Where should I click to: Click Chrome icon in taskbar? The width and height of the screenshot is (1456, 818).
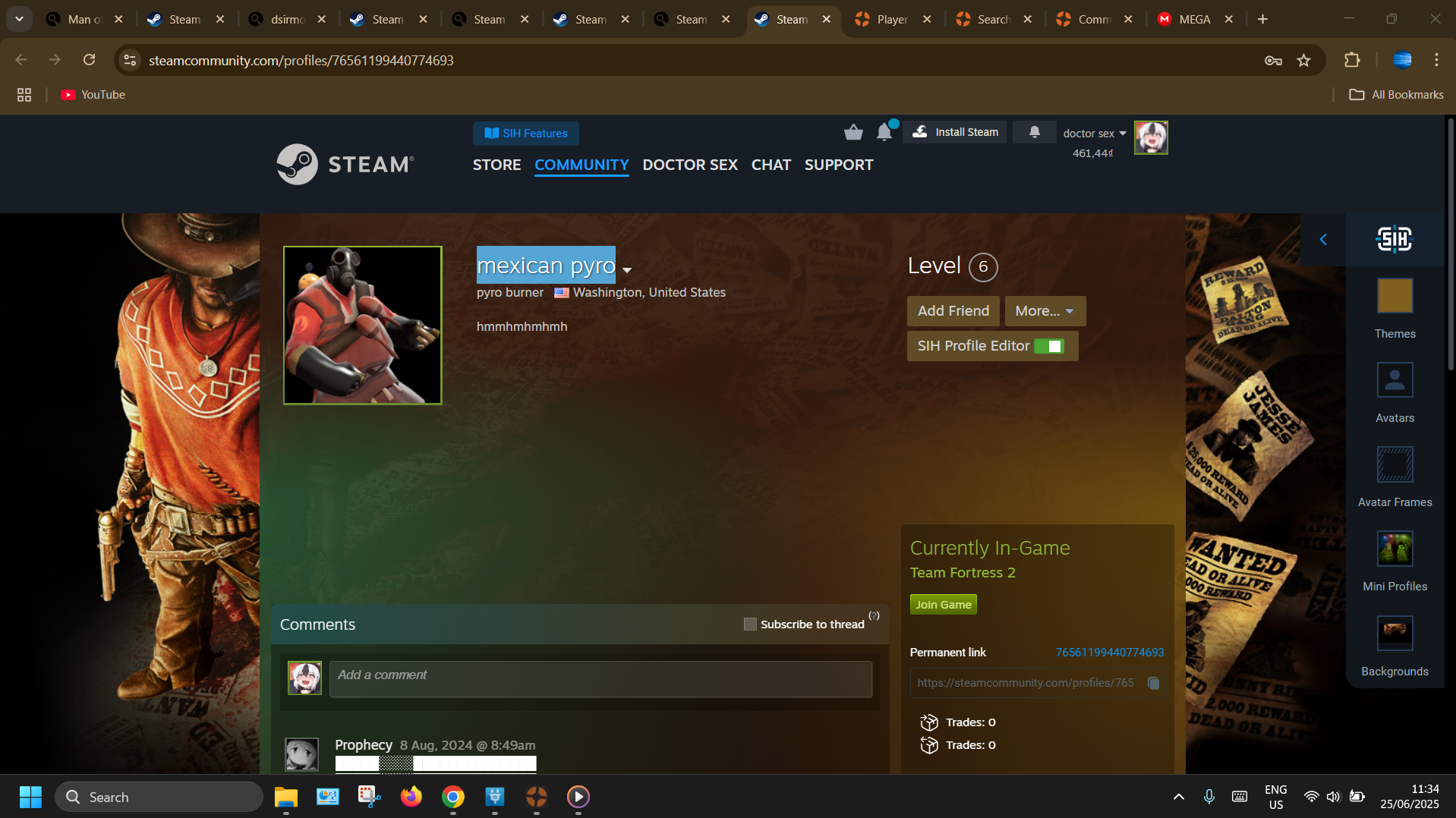tap(453, 797)
